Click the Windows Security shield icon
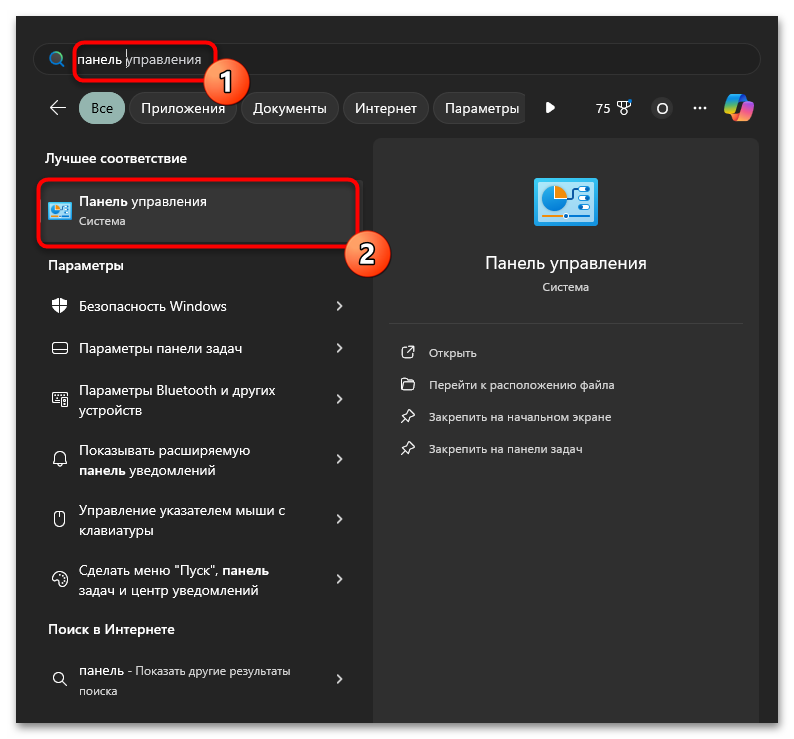The image size is (794, 739). click(x=59, y=306)
